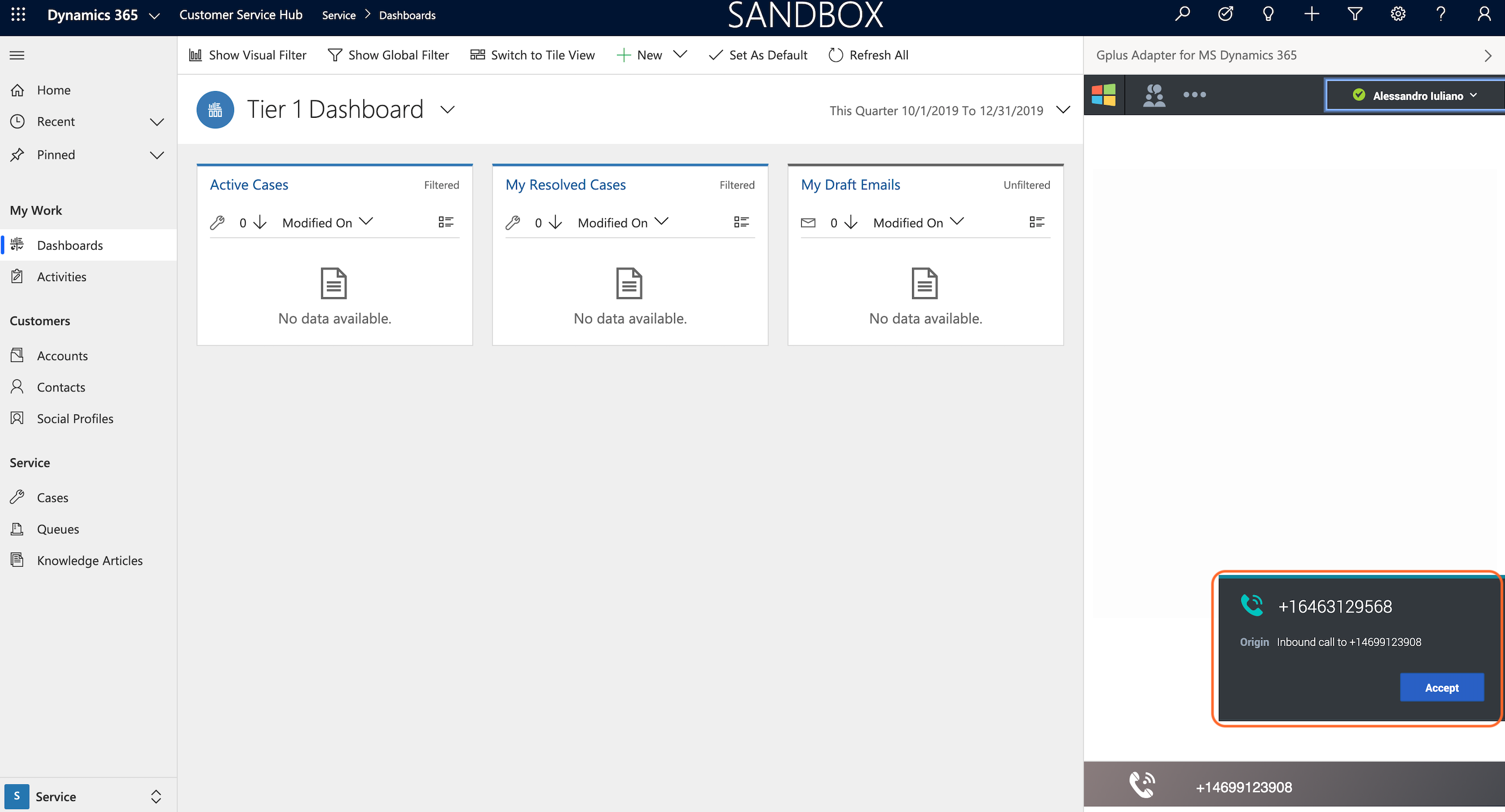Expand the Tier 1 Dashboard selector chevron
This screenshot has height=812, width=1505.
pos(447,110)
